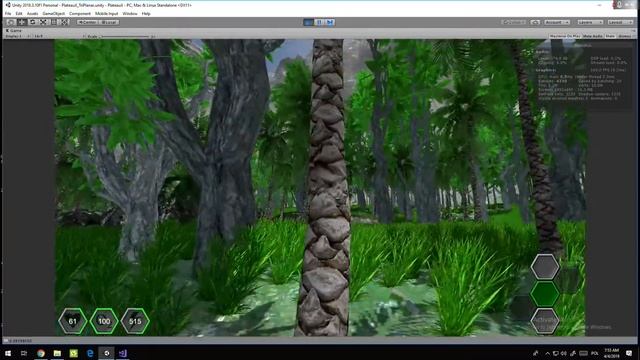Open the Help menu

[x=146, y=13]
